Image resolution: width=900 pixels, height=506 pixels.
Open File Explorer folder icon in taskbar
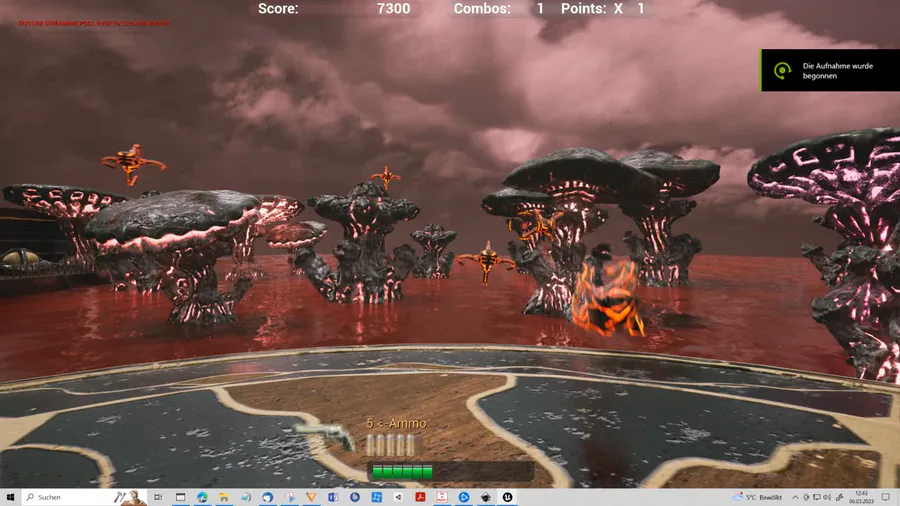[x=224, y=497]
